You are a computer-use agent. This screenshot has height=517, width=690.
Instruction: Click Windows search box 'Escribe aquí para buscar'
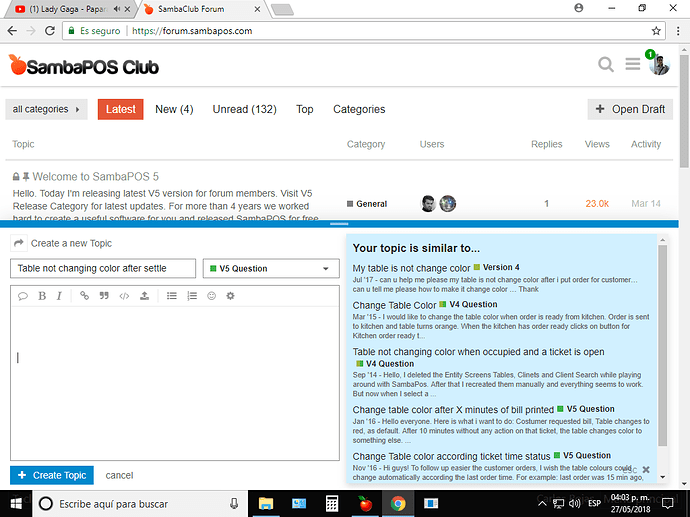point(139,504)
